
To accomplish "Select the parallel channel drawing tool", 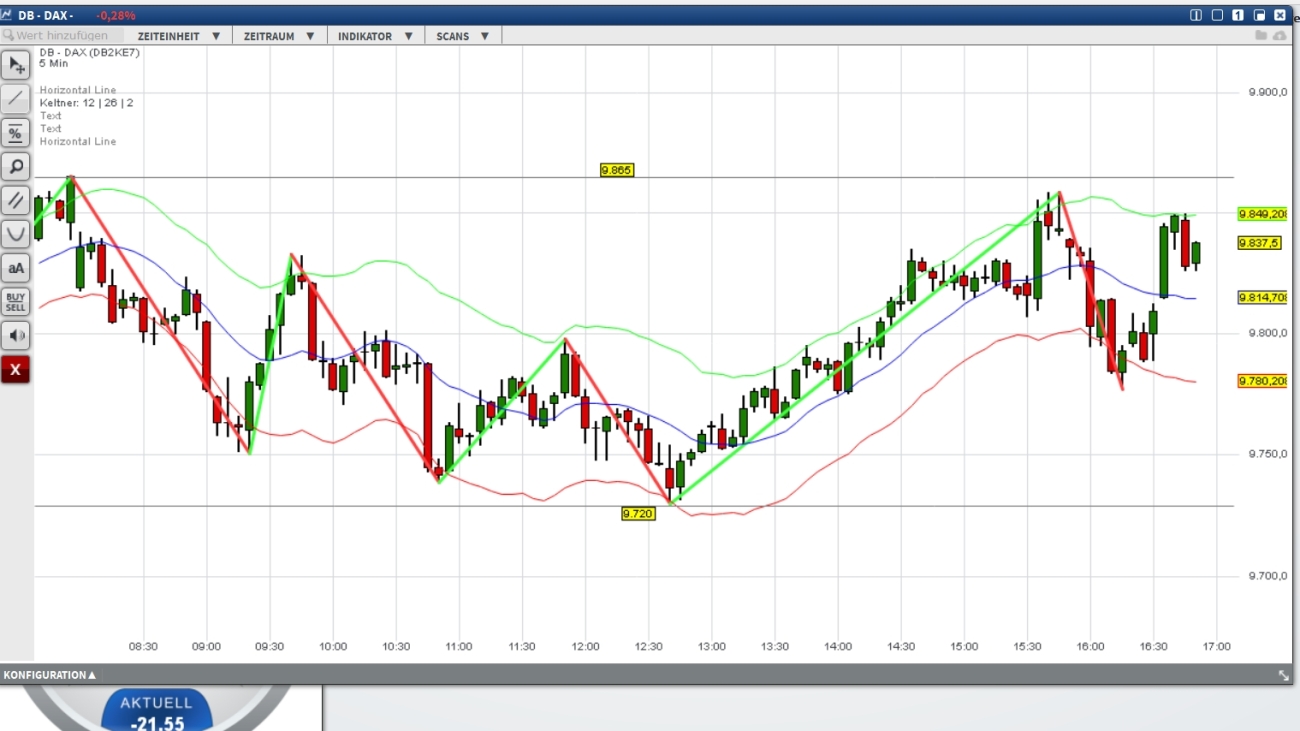I will click(15, 200).
